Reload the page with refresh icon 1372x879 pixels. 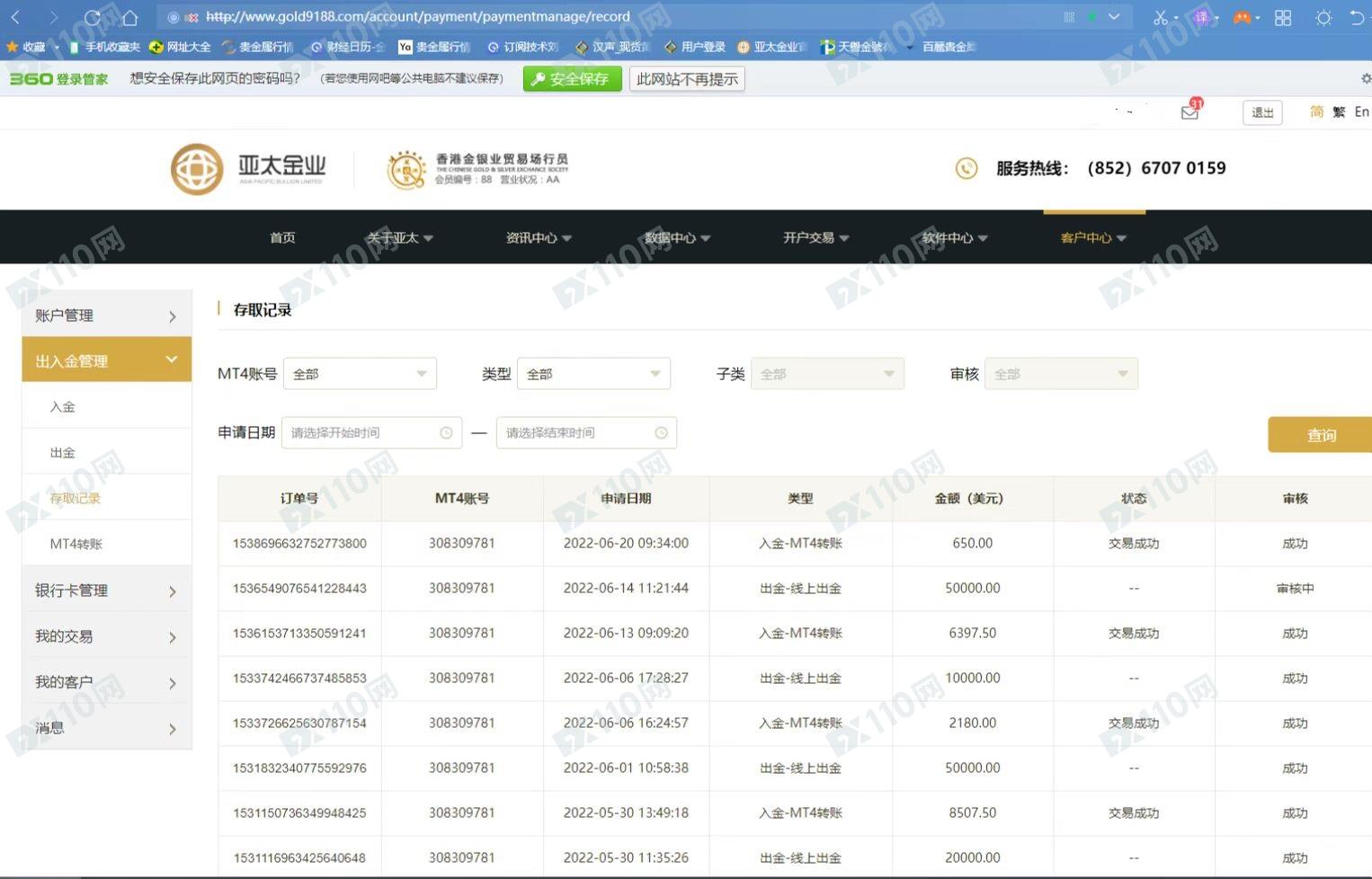pyautogui.click(x=92, y=17)
